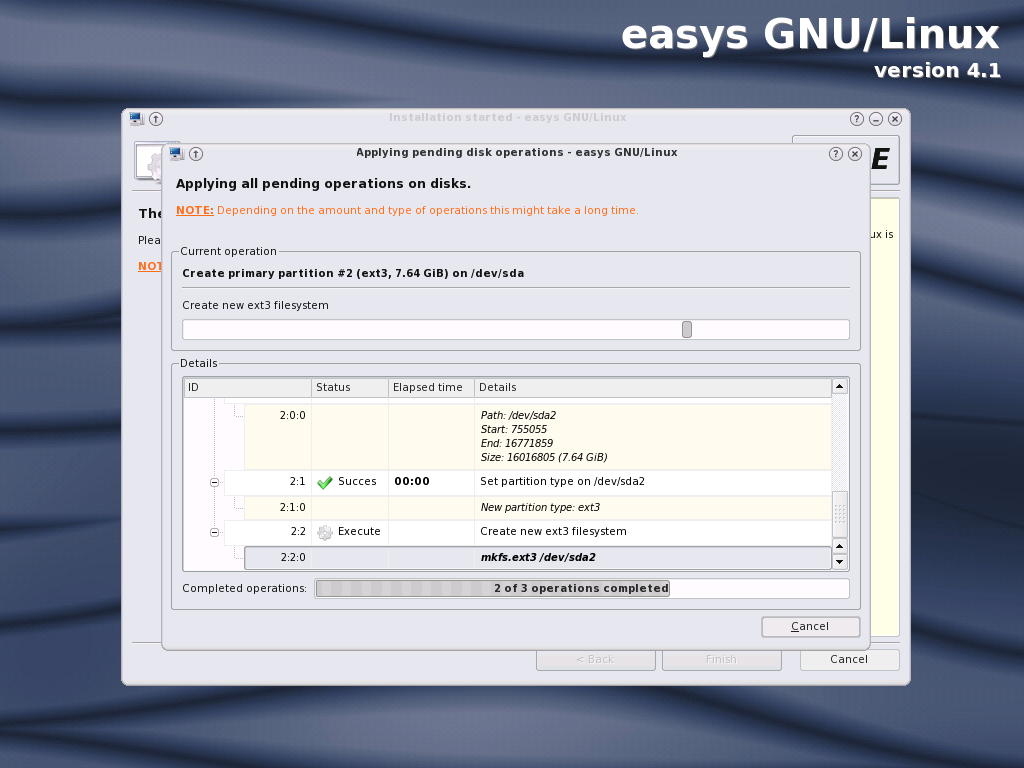
Task: Close the Installation started window
Action: pos(895,119)
